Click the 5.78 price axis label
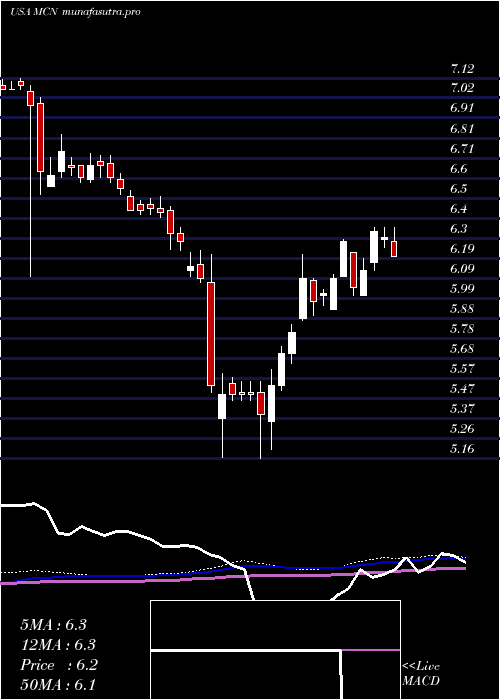The width and height of the screenshot is (500, 700). pyautogui.click(x=462, y=329)
